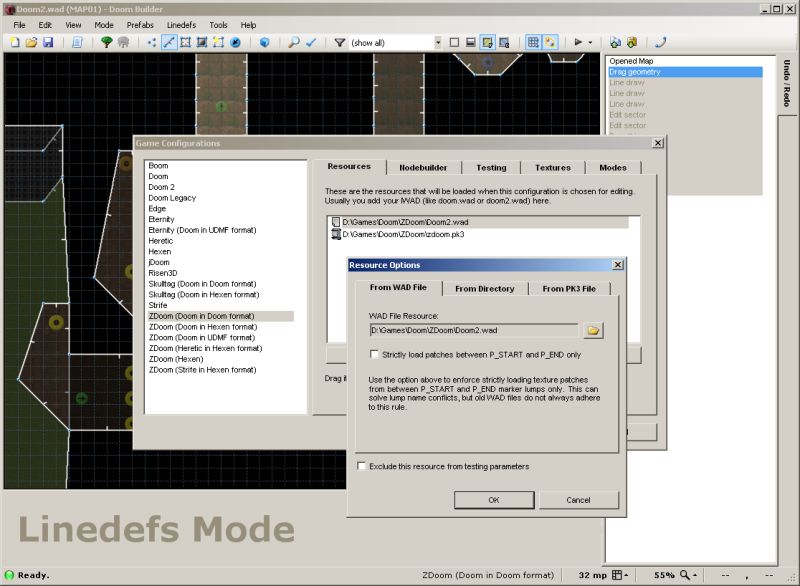Screen dimensions: 800x586
Task: Click the yellow pages with green arrow icon
Action: tap(632, 43)
